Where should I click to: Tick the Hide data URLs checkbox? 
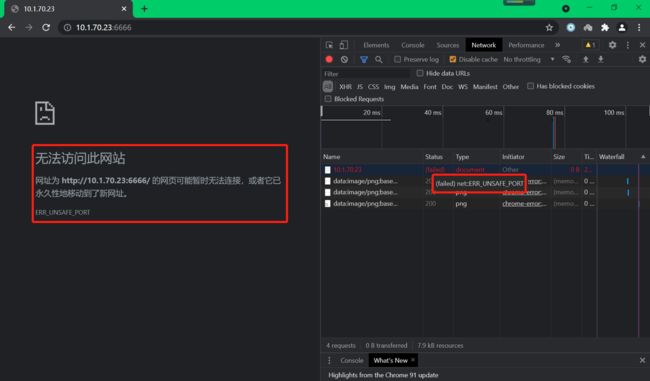pos(420,73)
